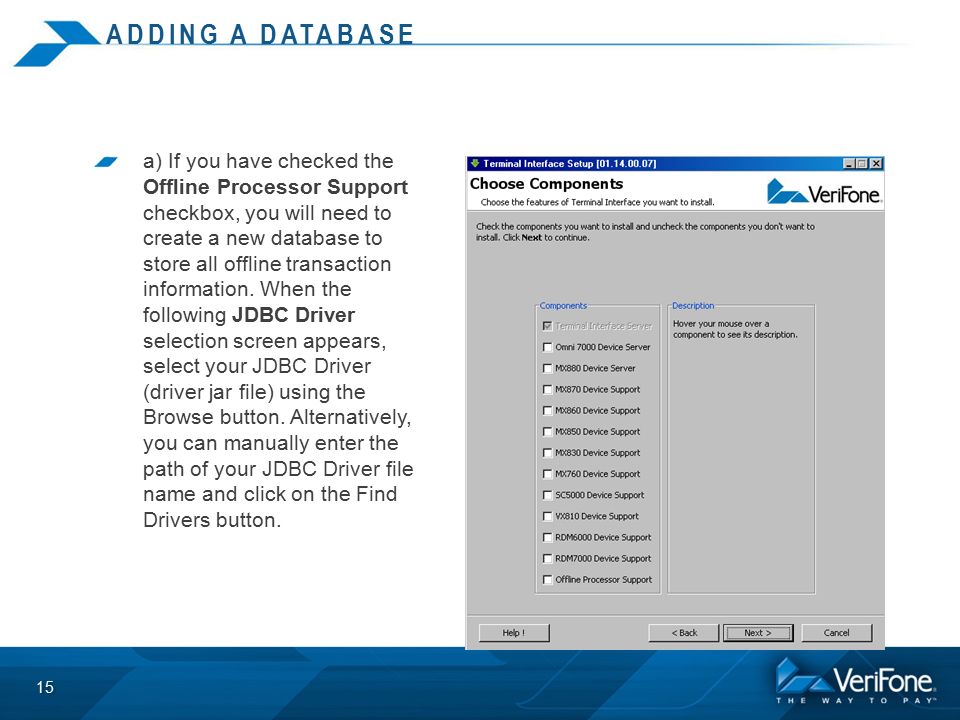
Task: Enable MX830 Device Support checkbox
Action: [x=547, y=453]
